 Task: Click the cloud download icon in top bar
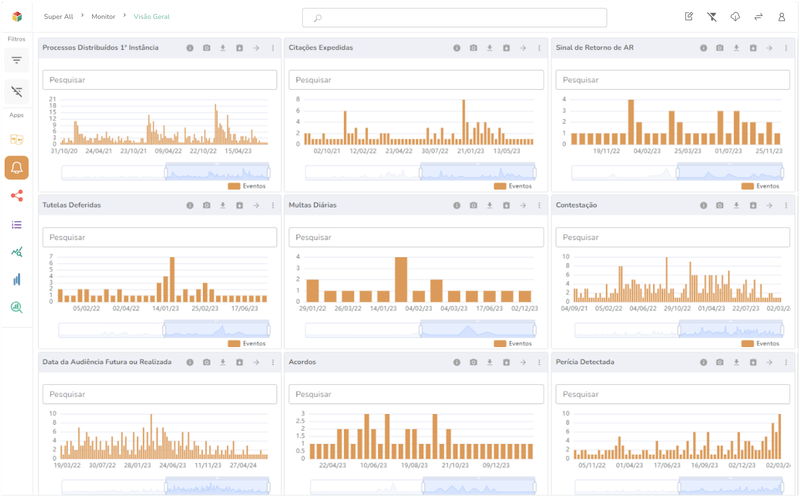[735, 17]
